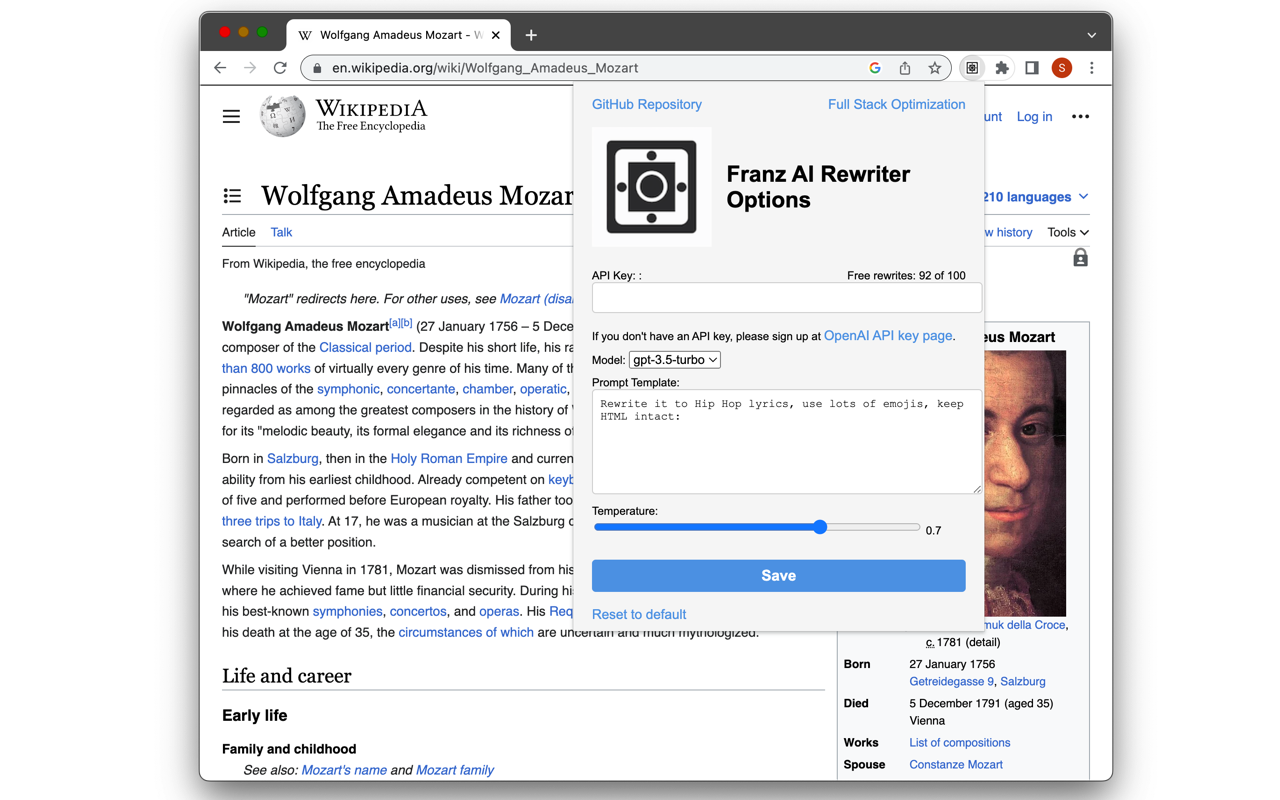Open the tab search chevron
Viewport: 1280px width, 800px height.
[1092, 35]
